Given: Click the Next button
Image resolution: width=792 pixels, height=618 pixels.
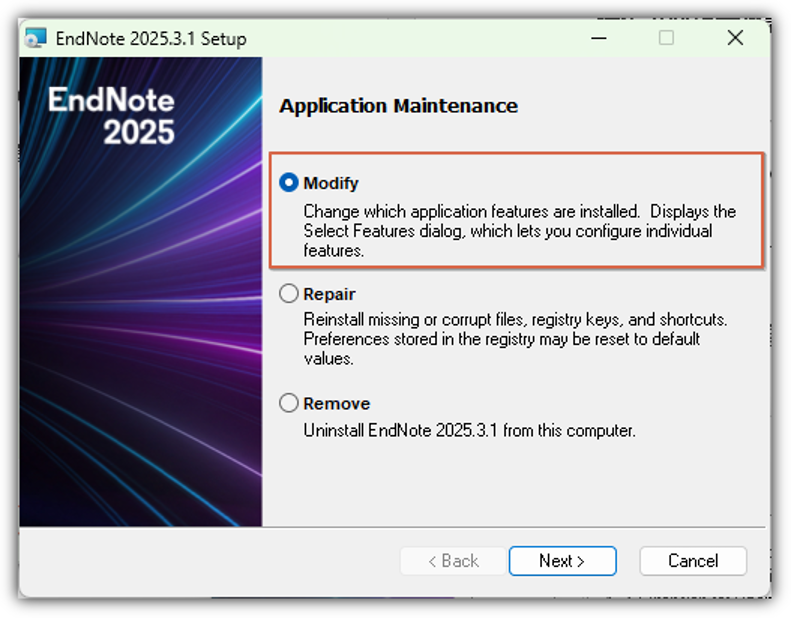Looking at the screenshot, I should coord(562,560).
